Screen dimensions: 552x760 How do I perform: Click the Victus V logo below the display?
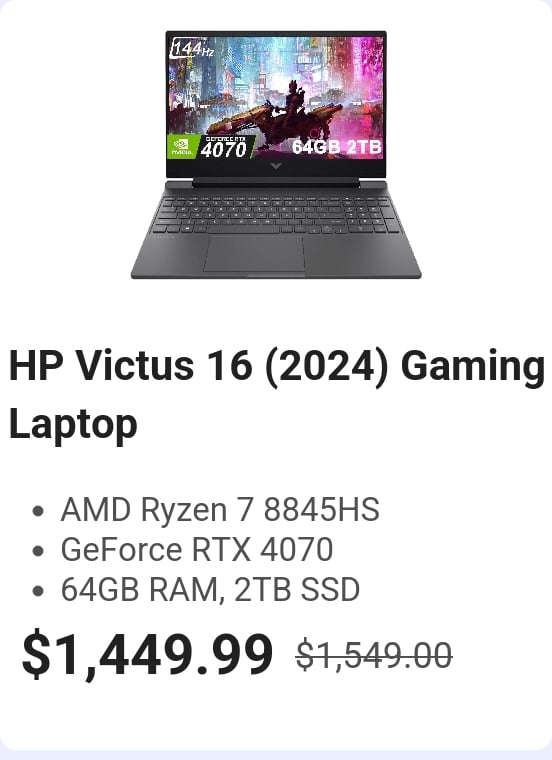point(276,167)
